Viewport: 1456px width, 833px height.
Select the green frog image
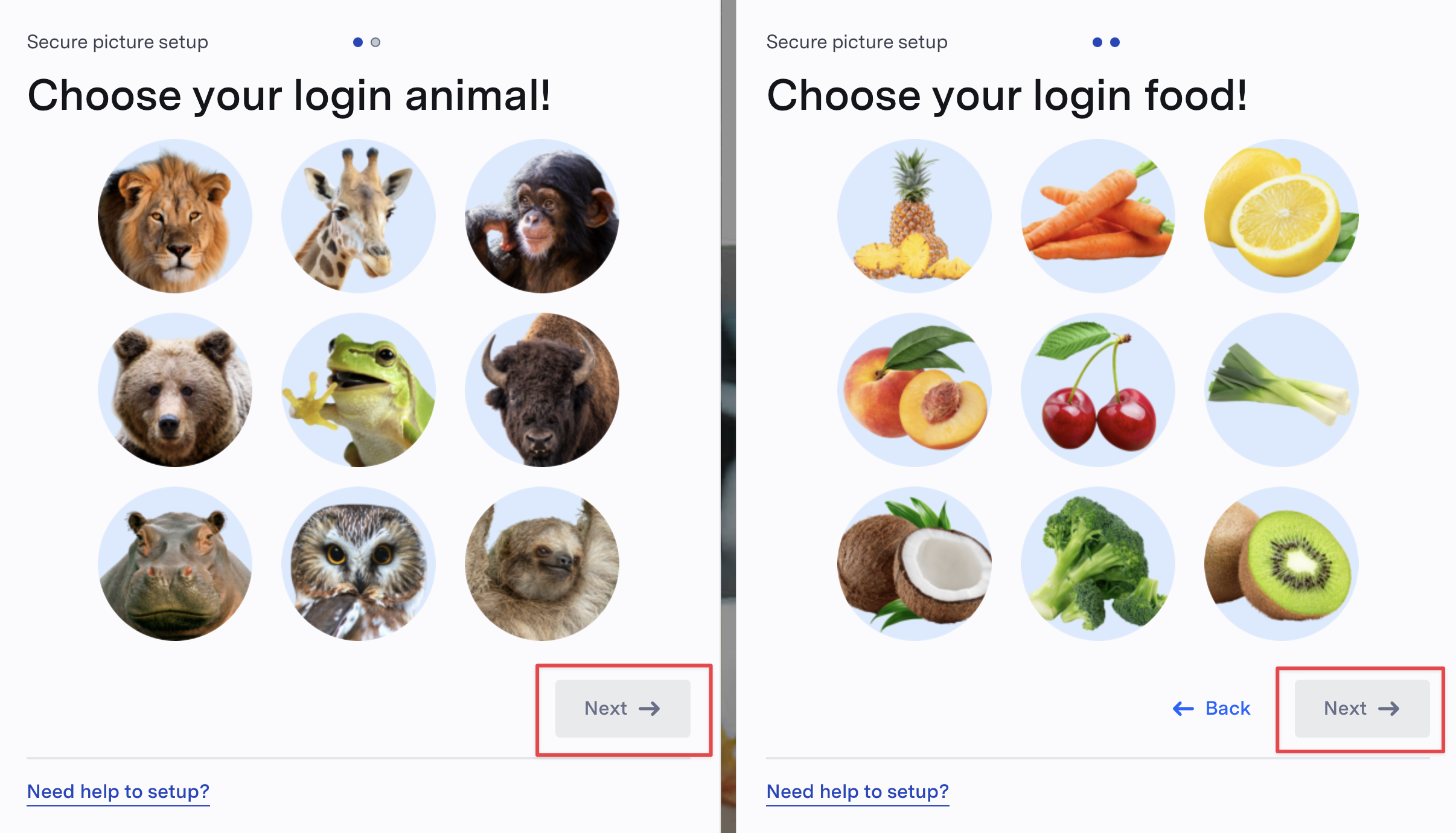[x=359, y=390]
